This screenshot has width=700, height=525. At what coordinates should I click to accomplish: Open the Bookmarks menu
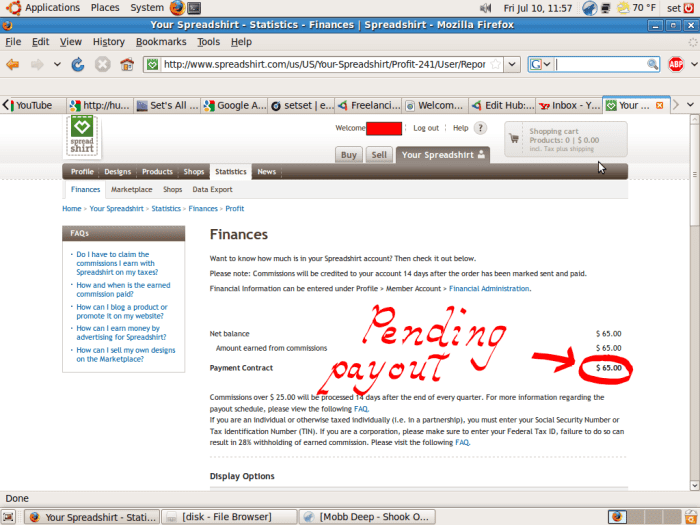tap(160, 42)
